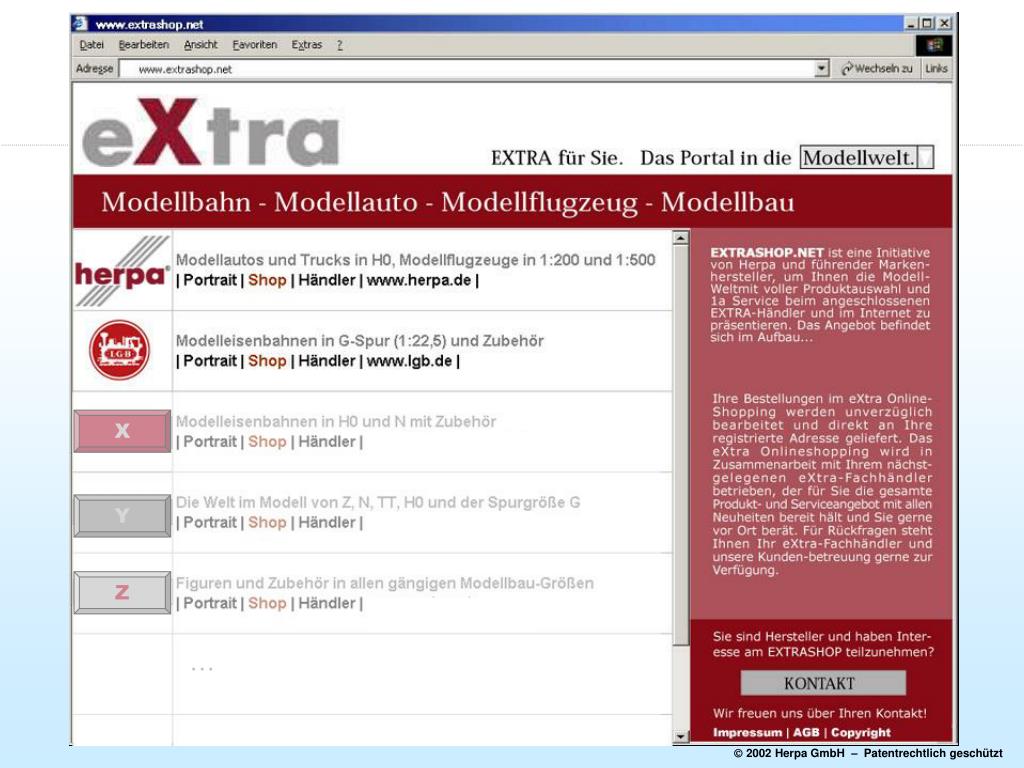This screenshot has width=1024, height=768.
Task: Click the EXTRASHOP.NET bold heading text
Action: click(767, 252)
